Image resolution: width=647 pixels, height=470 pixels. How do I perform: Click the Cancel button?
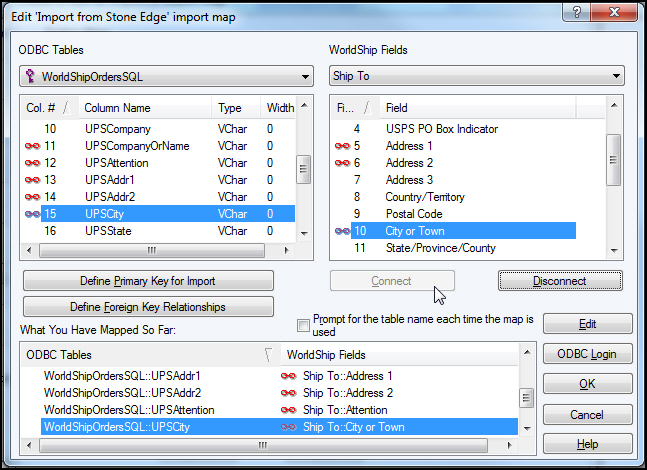coord(588,415)
